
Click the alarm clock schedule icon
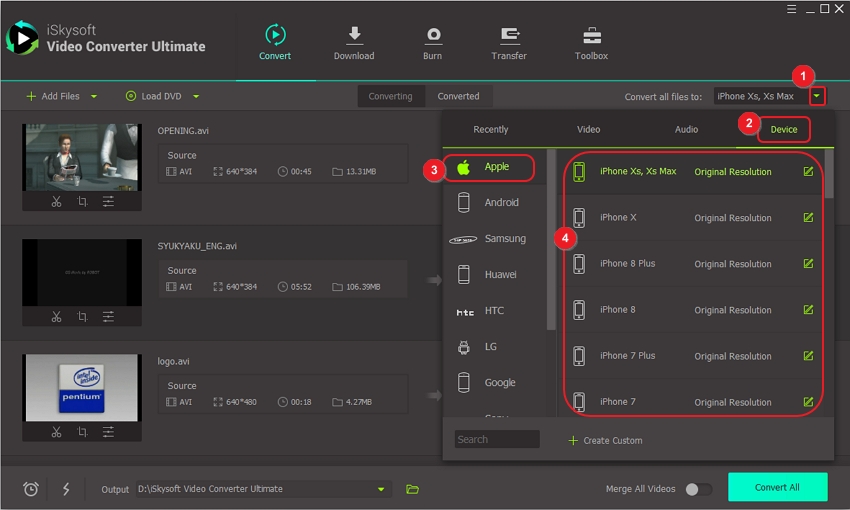click(31, 489)
